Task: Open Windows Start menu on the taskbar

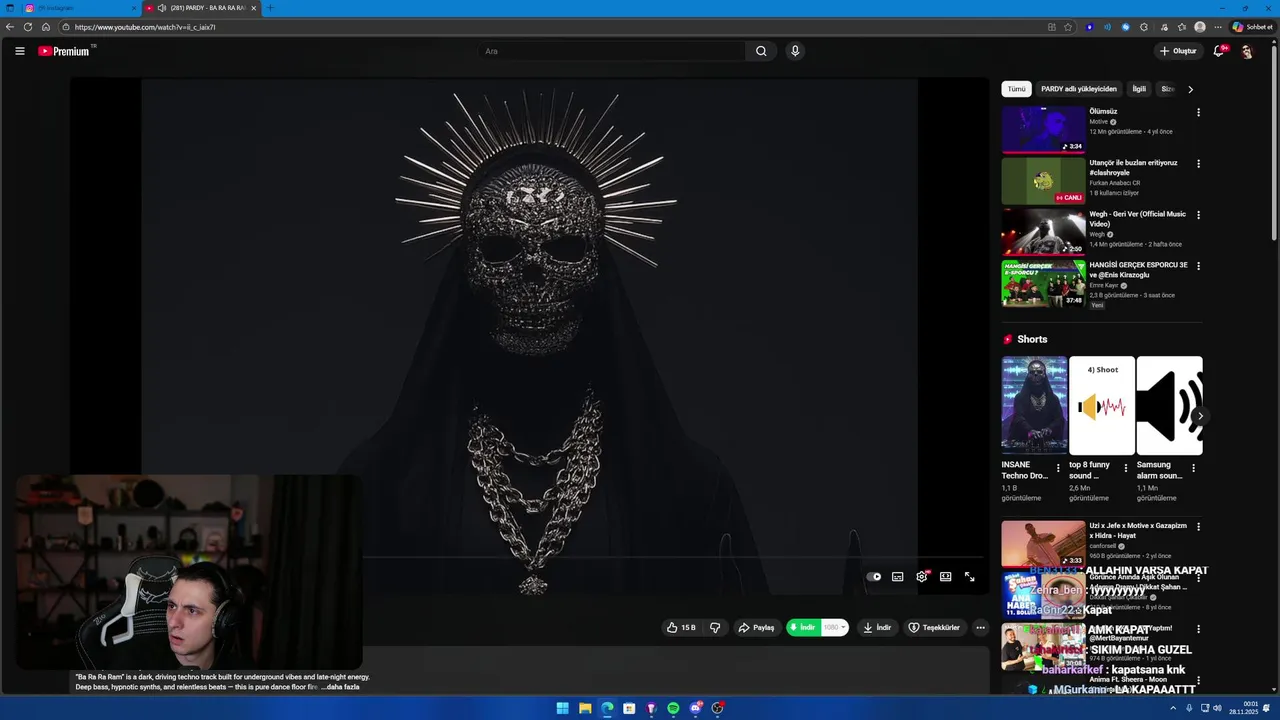Action: pyautogui.click(x=563, y=708)
